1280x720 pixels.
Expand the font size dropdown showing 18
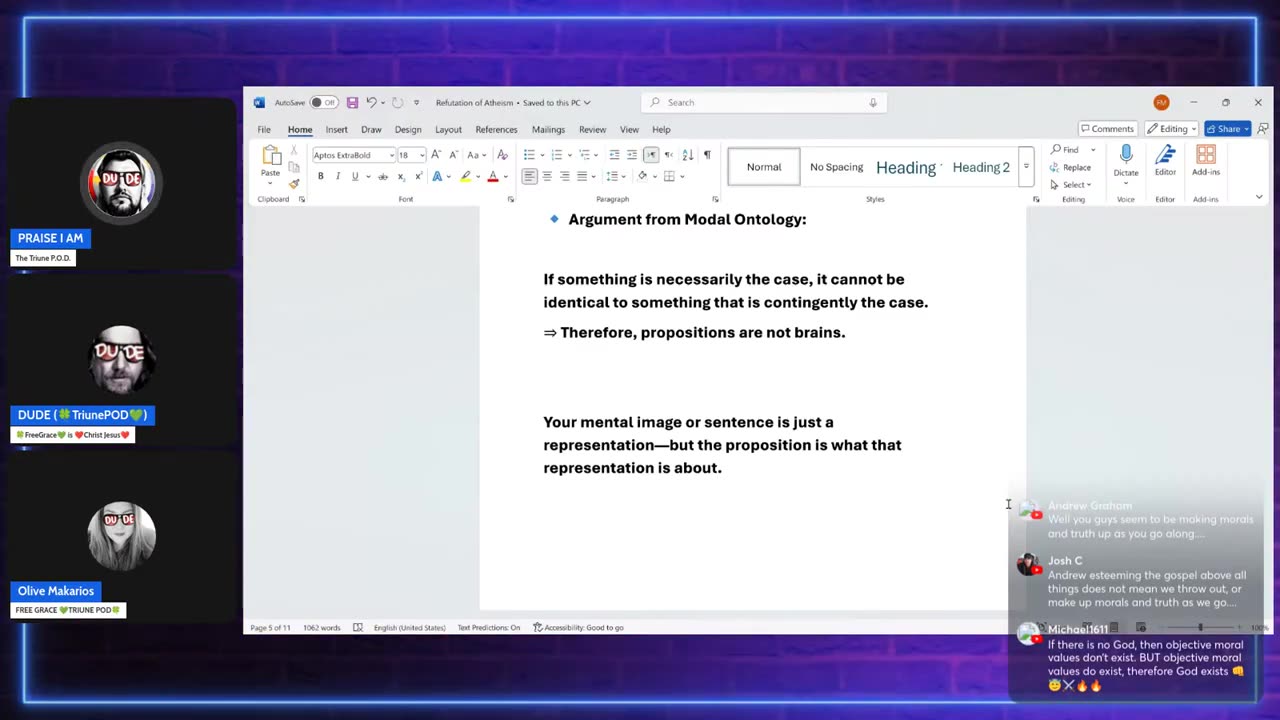422,155
